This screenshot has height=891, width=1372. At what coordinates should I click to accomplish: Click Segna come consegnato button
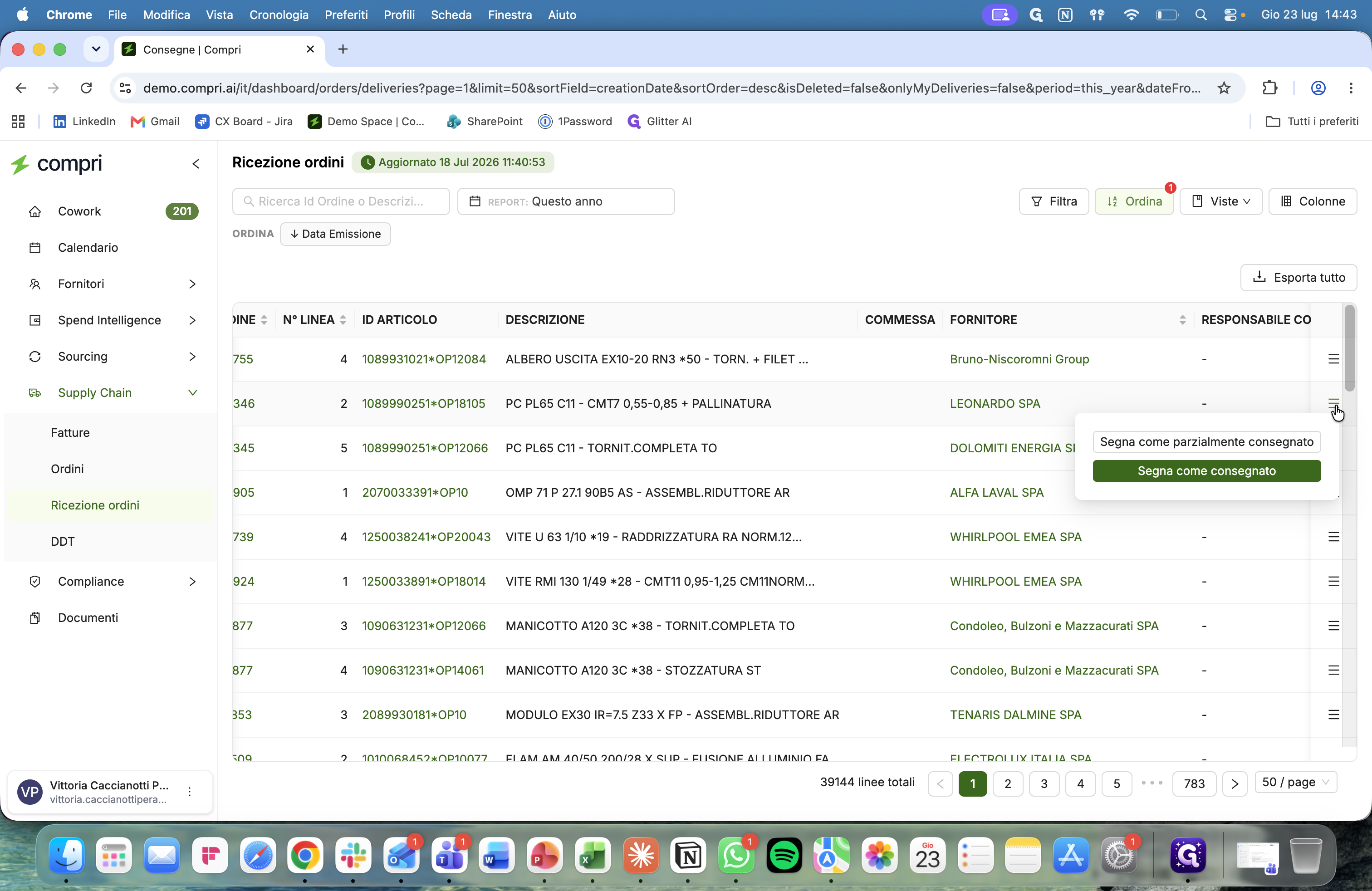tap(1206, 471)
